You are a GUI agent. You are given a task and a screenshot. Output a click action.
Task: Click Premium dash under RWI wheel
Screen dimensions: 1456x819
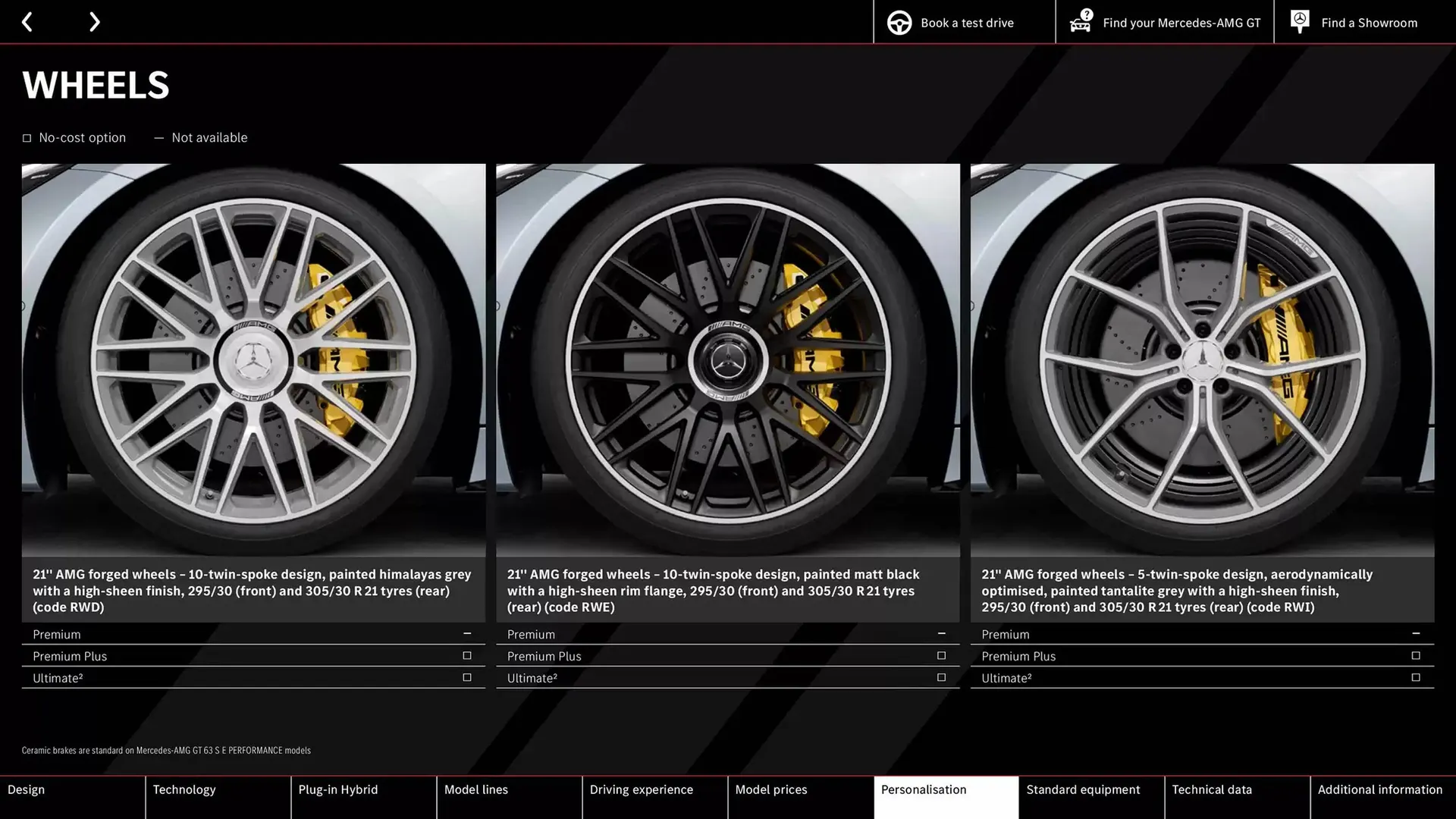[x=1416, y=633]
